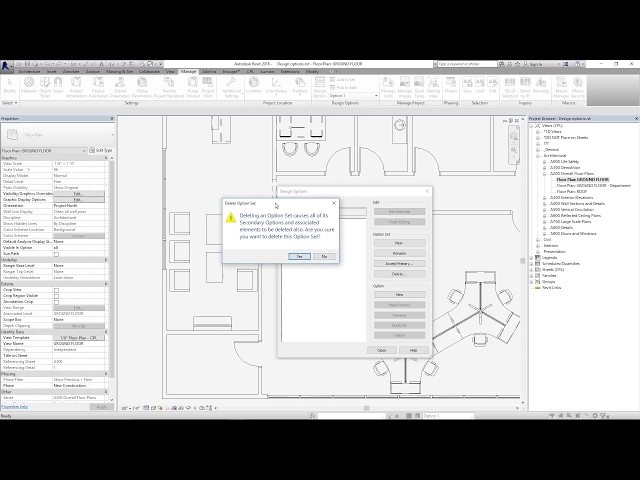The width and height of the screenshot is (640, 480).
Task: Open Object Styles from the ribbon
Action: pos(45,87)
